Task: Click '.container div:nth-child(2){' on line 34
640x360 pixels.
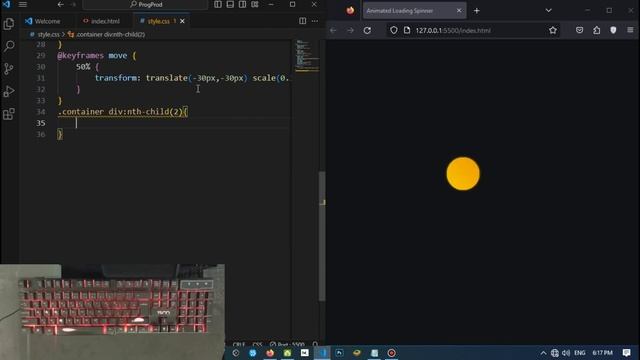Action: [122, 111]
